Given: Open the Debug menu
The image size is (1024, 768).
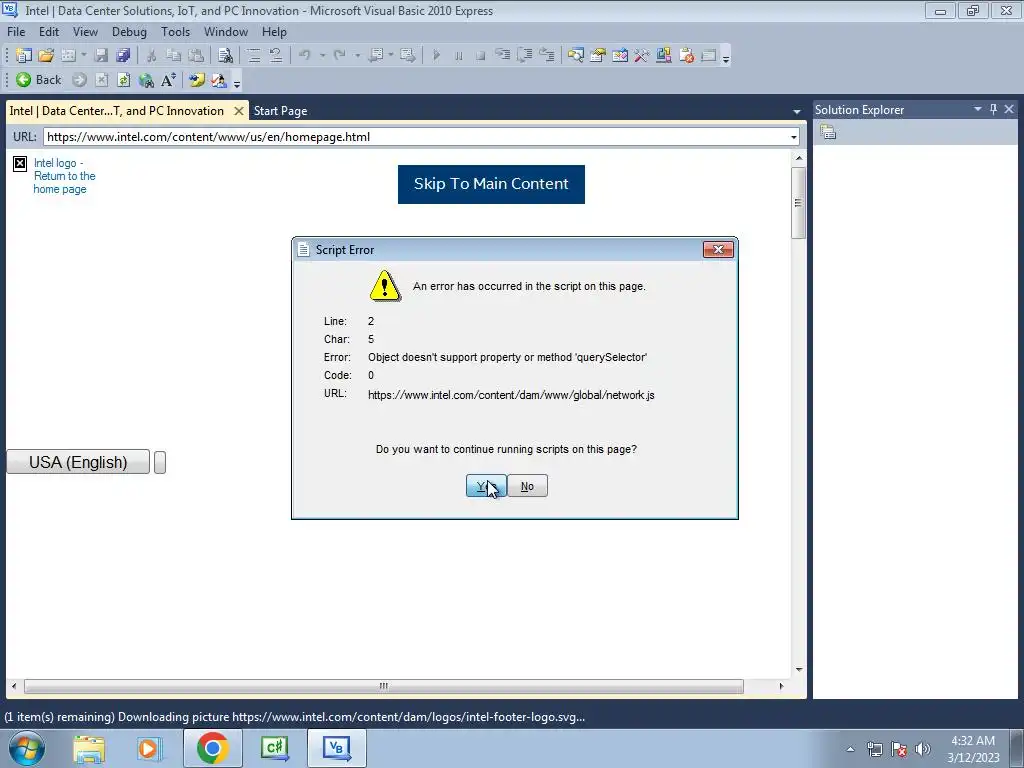Looking at the screenshot, I should tap(129, 32).
